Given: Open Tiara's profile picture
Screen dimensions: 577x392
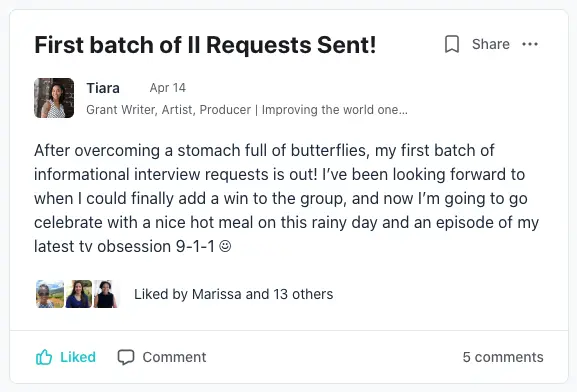Looking at the screenshot, I should click(54, 98).
